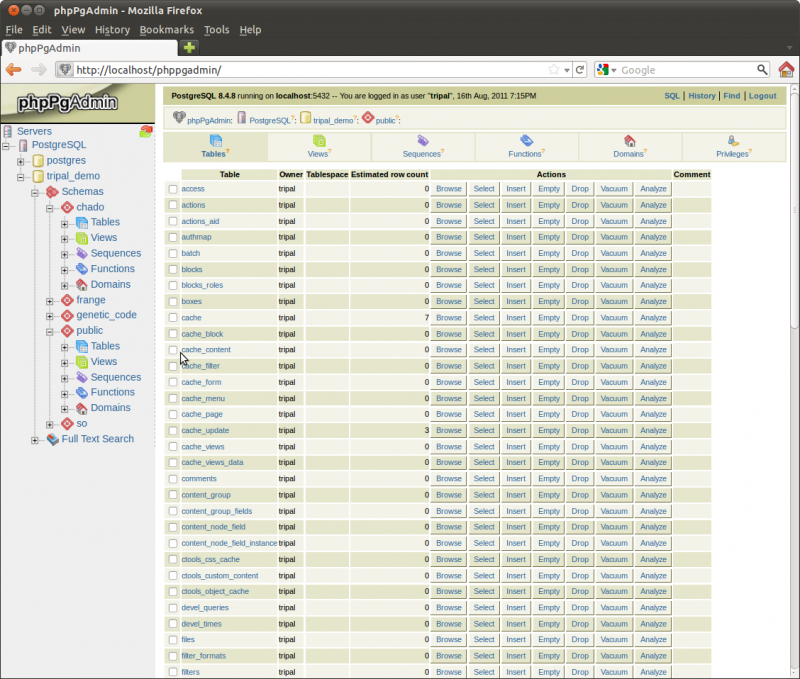
Task: Check the access table checkbox
Action: click(173, 189)
